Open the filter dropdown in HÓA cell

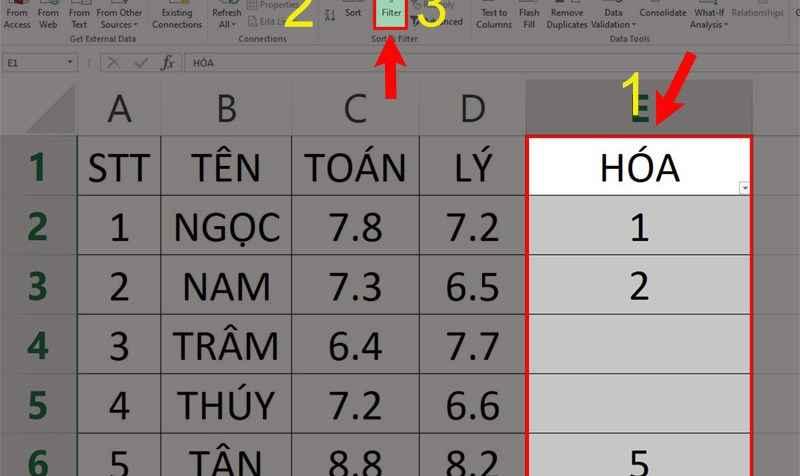[x=744, y=188]
